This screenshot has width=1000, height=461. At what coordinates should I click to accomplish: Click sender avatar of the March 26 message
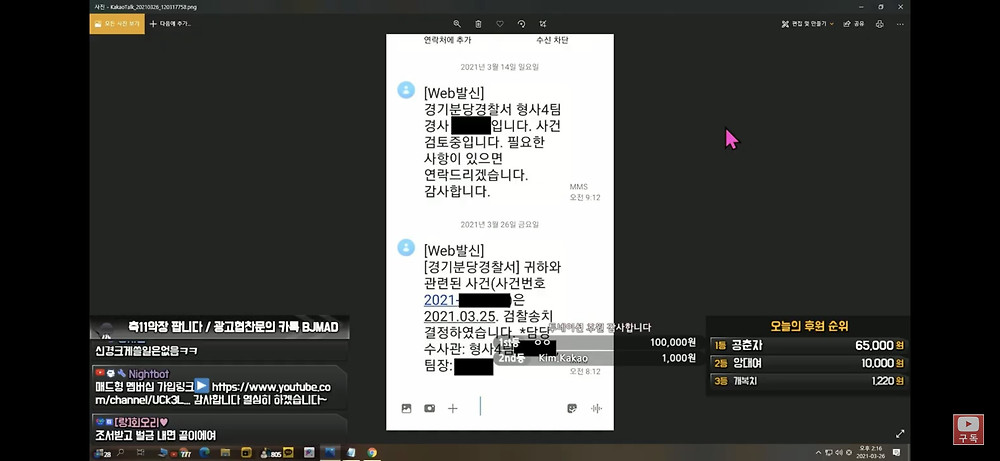[406, 247]
